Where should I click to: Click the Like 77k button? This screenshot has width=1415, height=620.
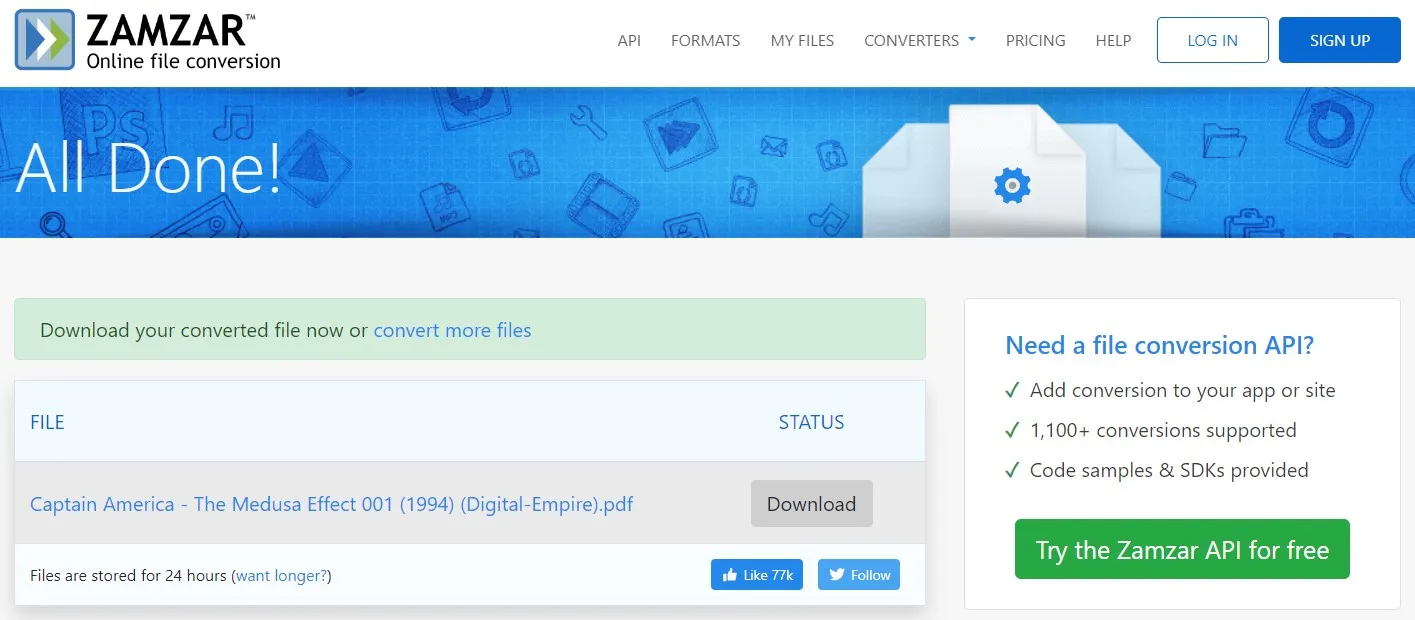(x=757, y=574)
